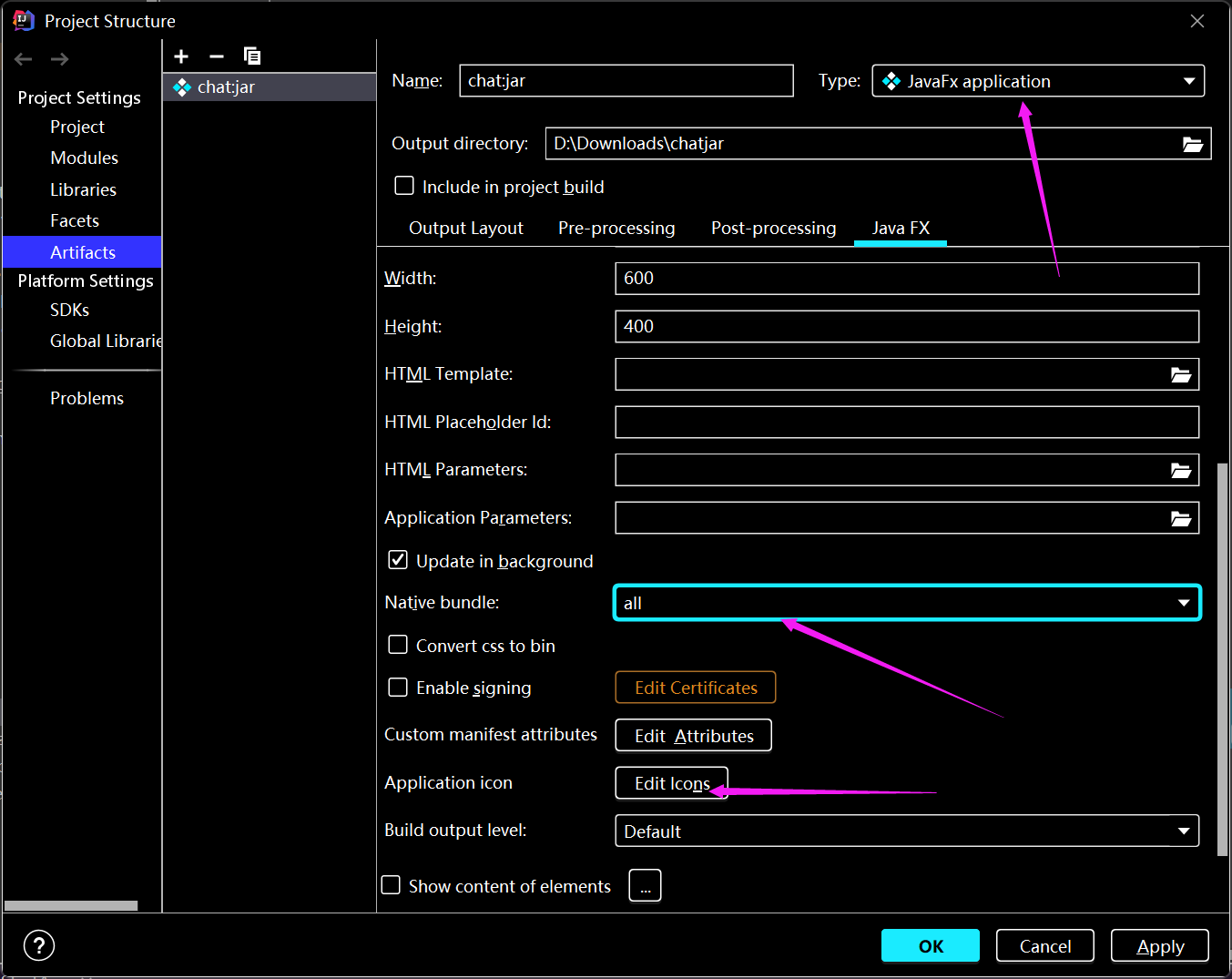
Task: Select Artifacts in the sidebar
Action: click(x=82, y=252)
